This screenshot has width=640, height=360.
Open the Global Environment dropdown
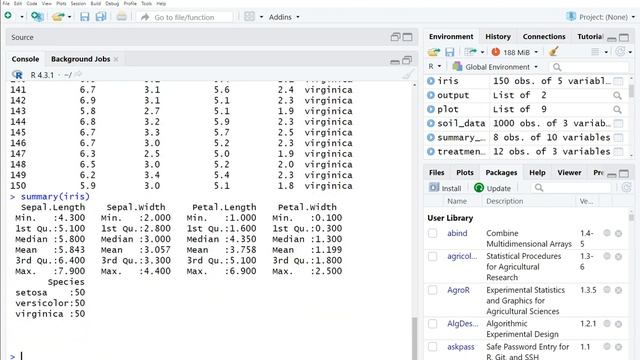(496, 67)
